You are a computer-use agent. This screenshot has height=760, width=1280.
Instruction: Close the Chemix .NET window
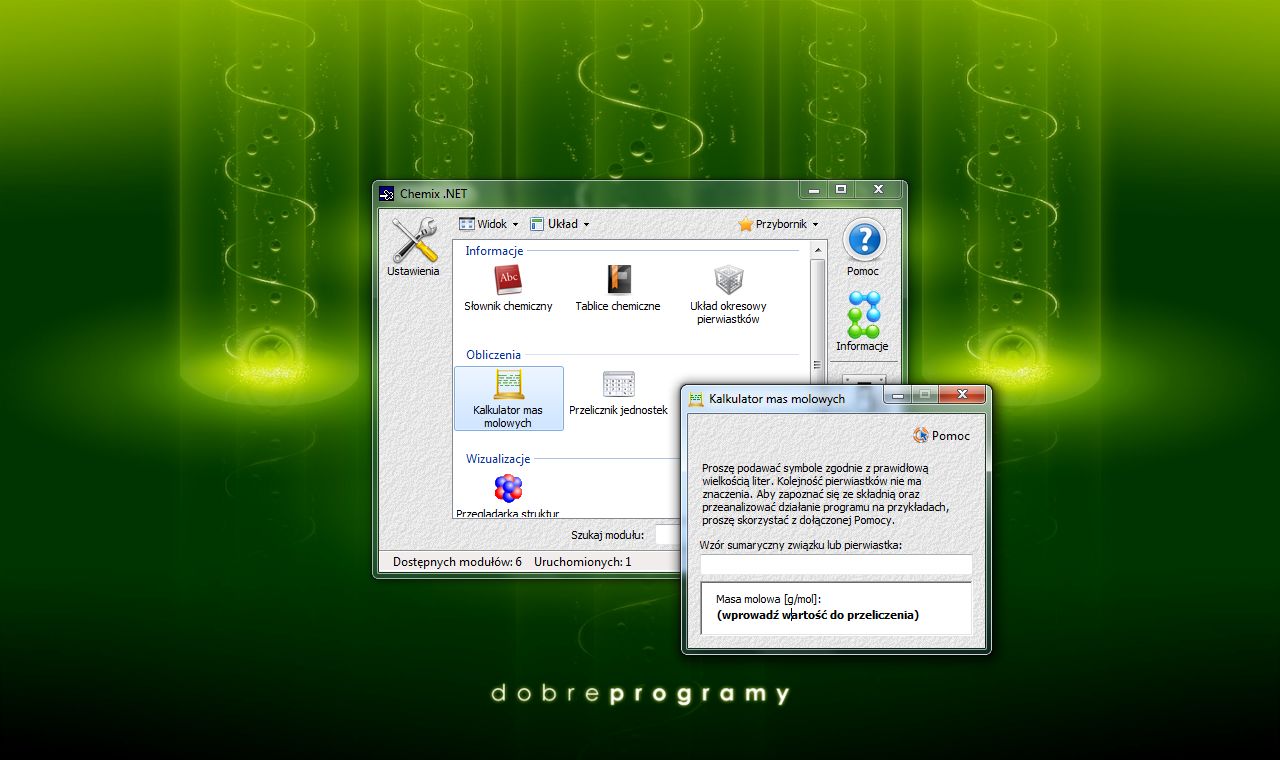tap(878, 189)
